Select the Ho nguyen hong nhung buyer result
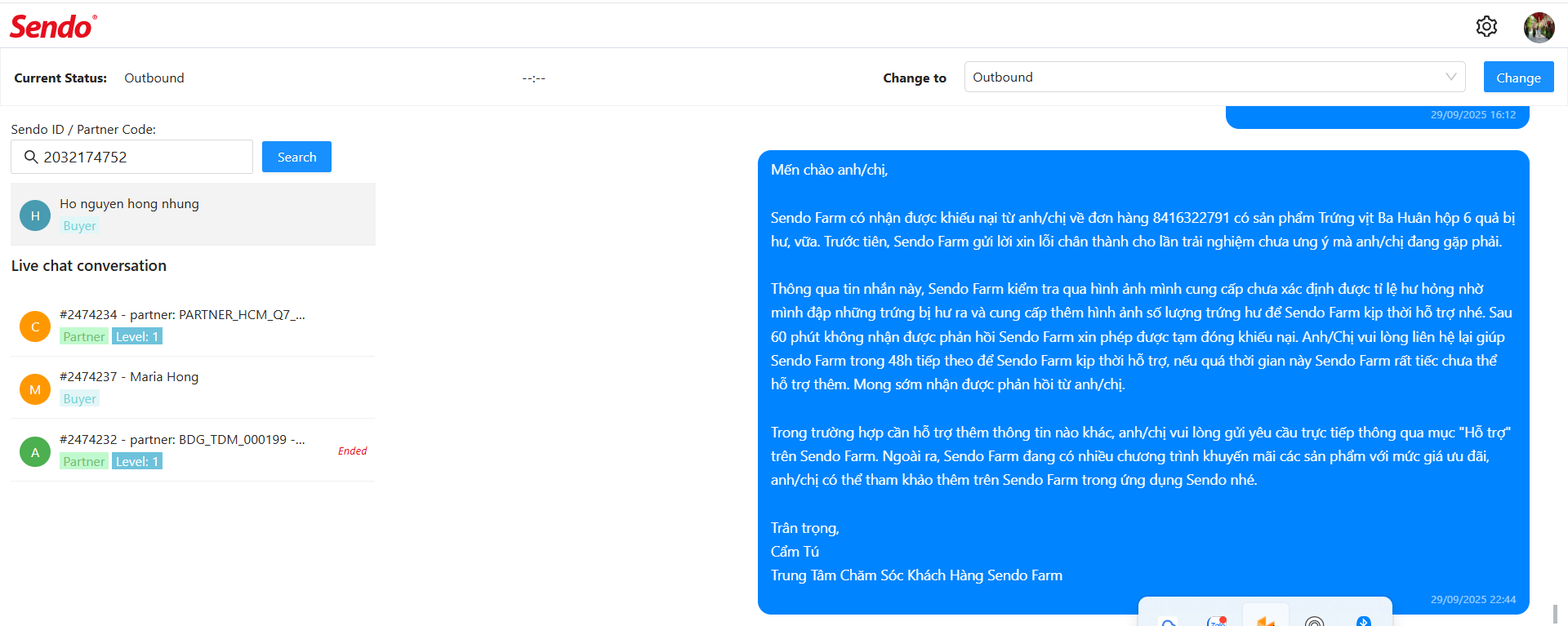This screenshot has height=626, width=1568. click(193, 214)
